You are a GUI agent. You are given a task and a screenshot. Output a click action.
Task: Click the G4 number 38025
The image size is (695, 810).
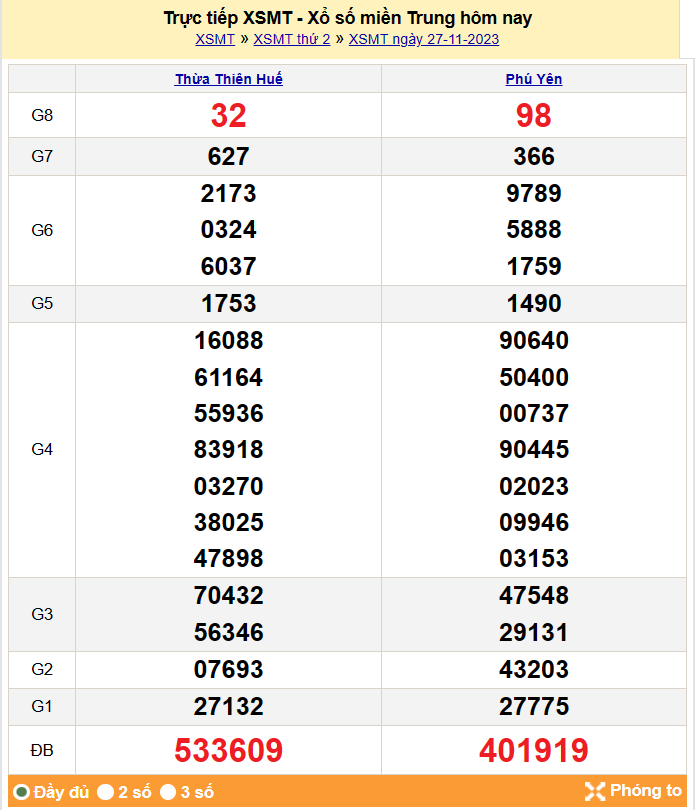228,523
